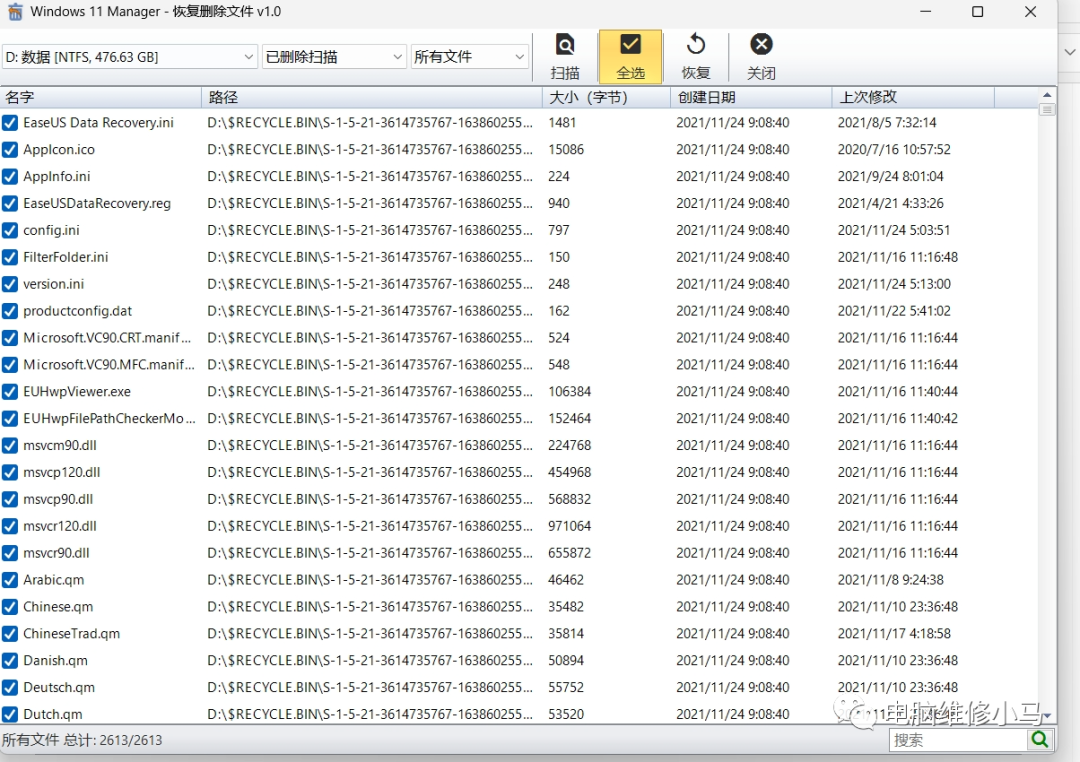
Task: Click the green search magnifier icon
Action: click(x=1040, y=740)
